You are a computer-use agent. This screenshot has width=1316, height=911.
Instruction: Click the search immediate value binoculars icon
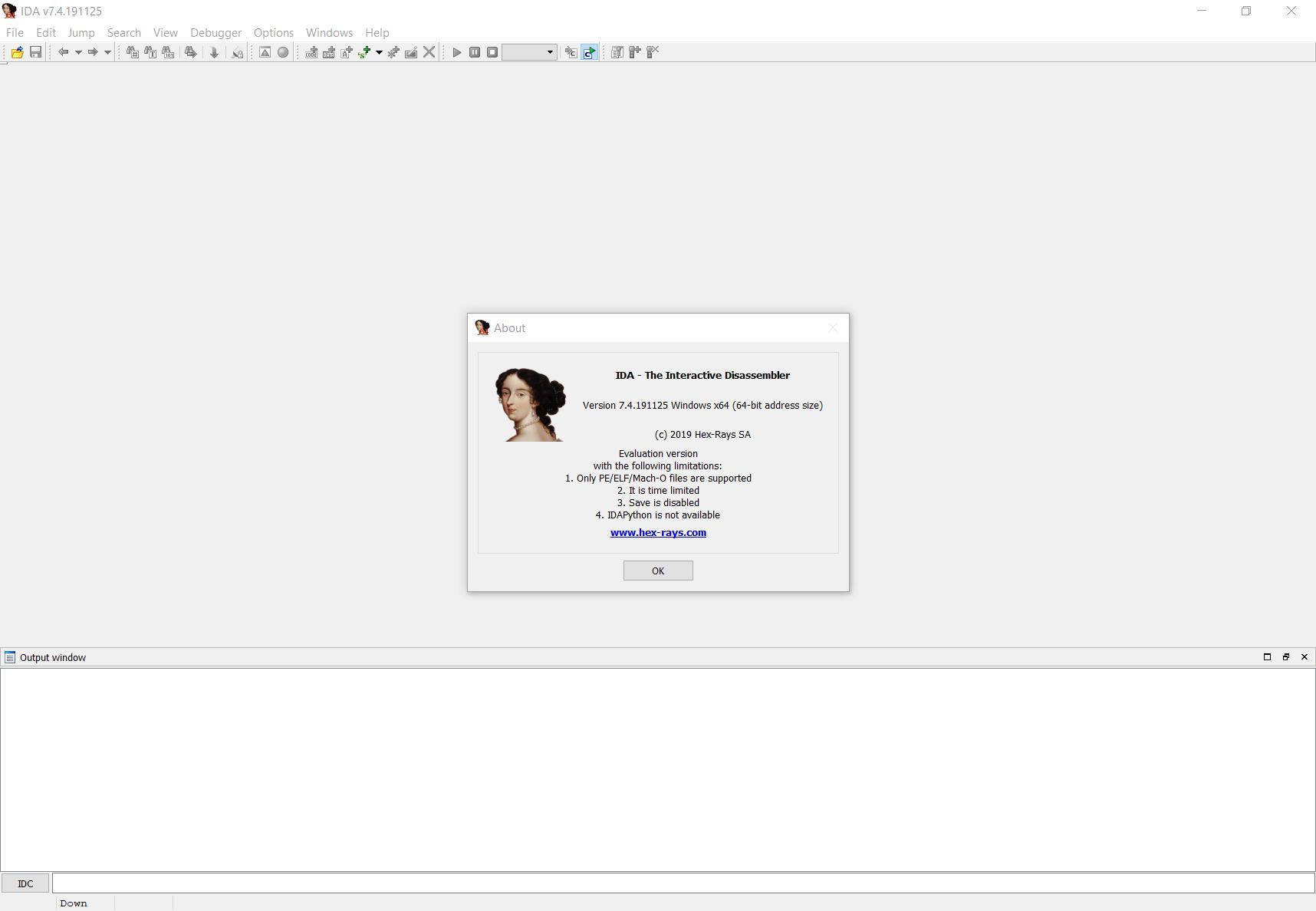[x=132, y=52]
